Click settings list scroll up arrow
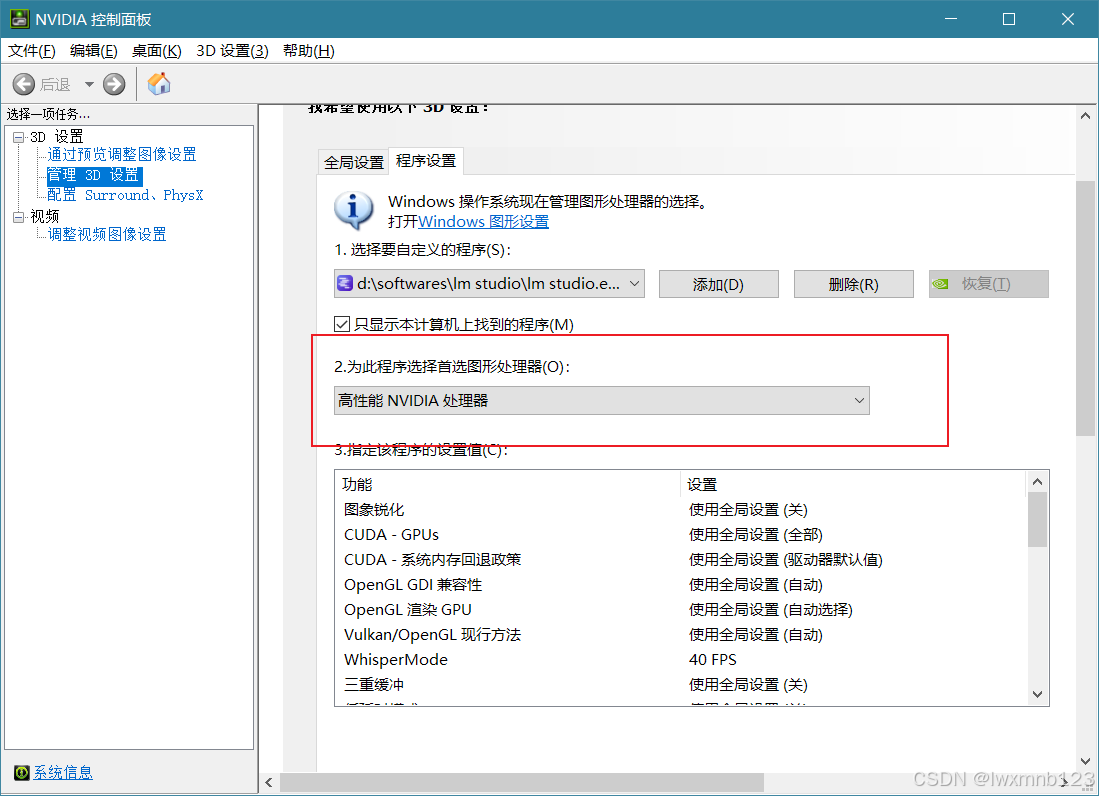The image size is (1099, 796). click(1037, 481)
